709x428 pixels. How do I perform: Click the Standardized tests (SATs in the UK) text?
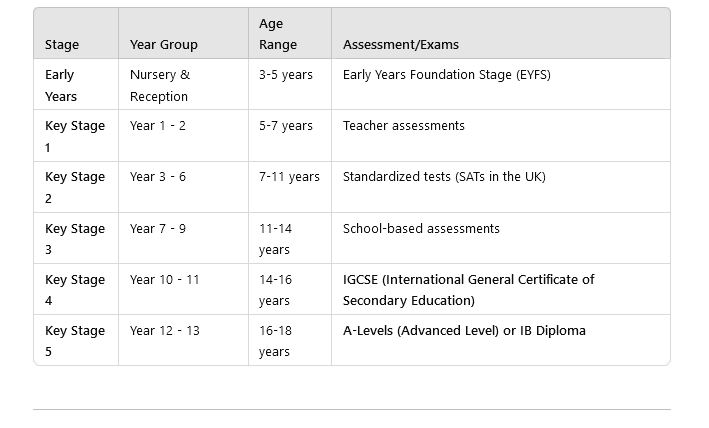444,177
